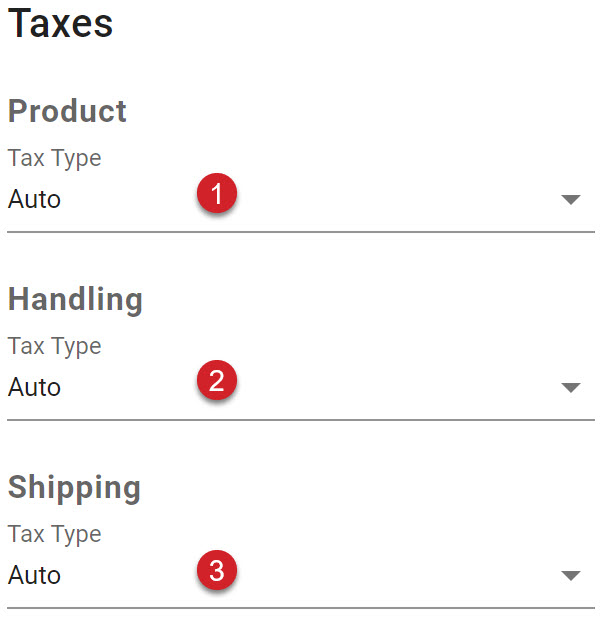The width and height of the screenshot is (605, 619).
Task: Select the Auto value under Shipping
Action: pyautogui.click(x=34, y=575)
